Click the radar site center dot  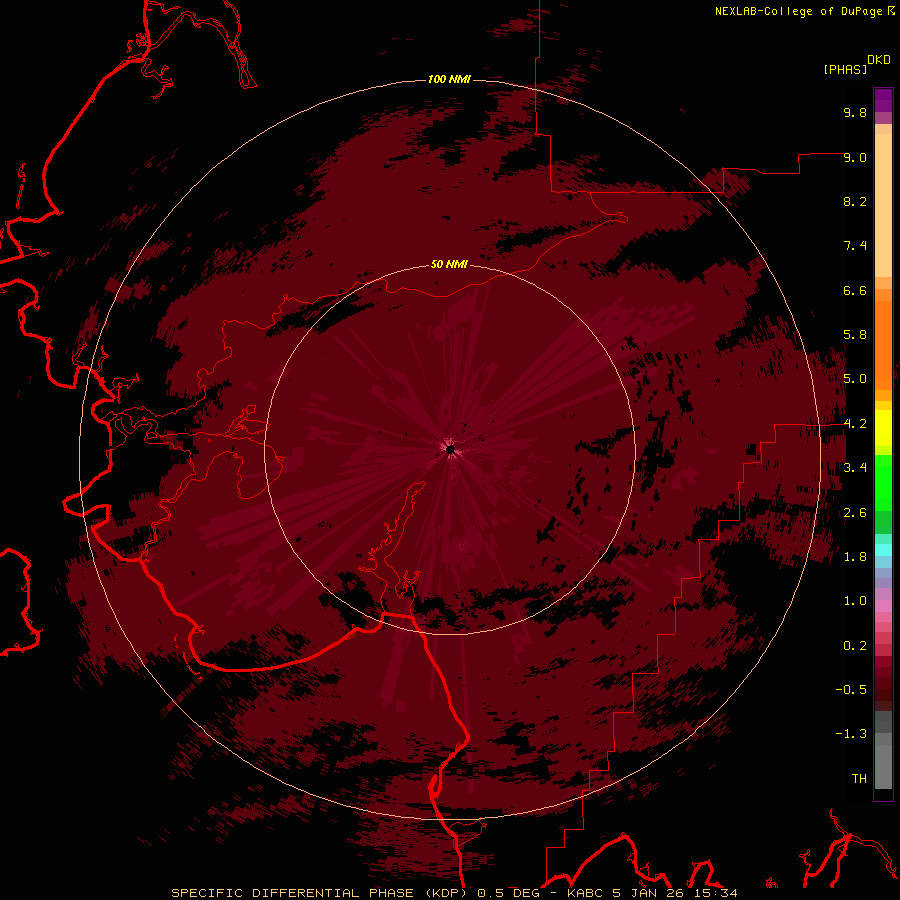tap(451, 449)
